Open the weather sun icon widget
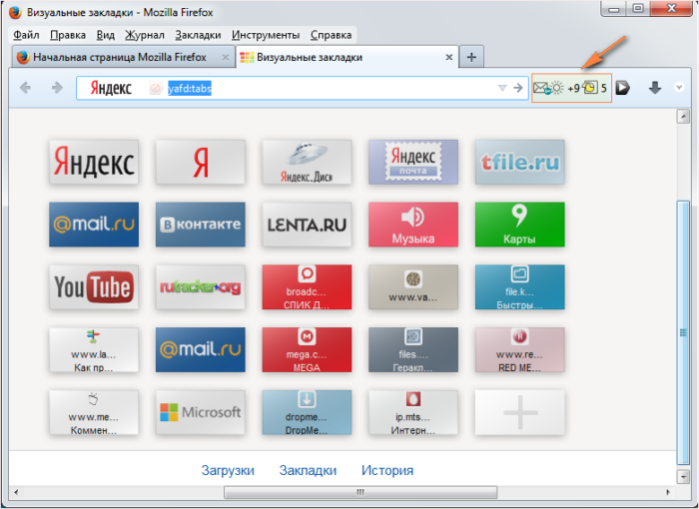Screen dimensions: 699x509 click(557, 88)
